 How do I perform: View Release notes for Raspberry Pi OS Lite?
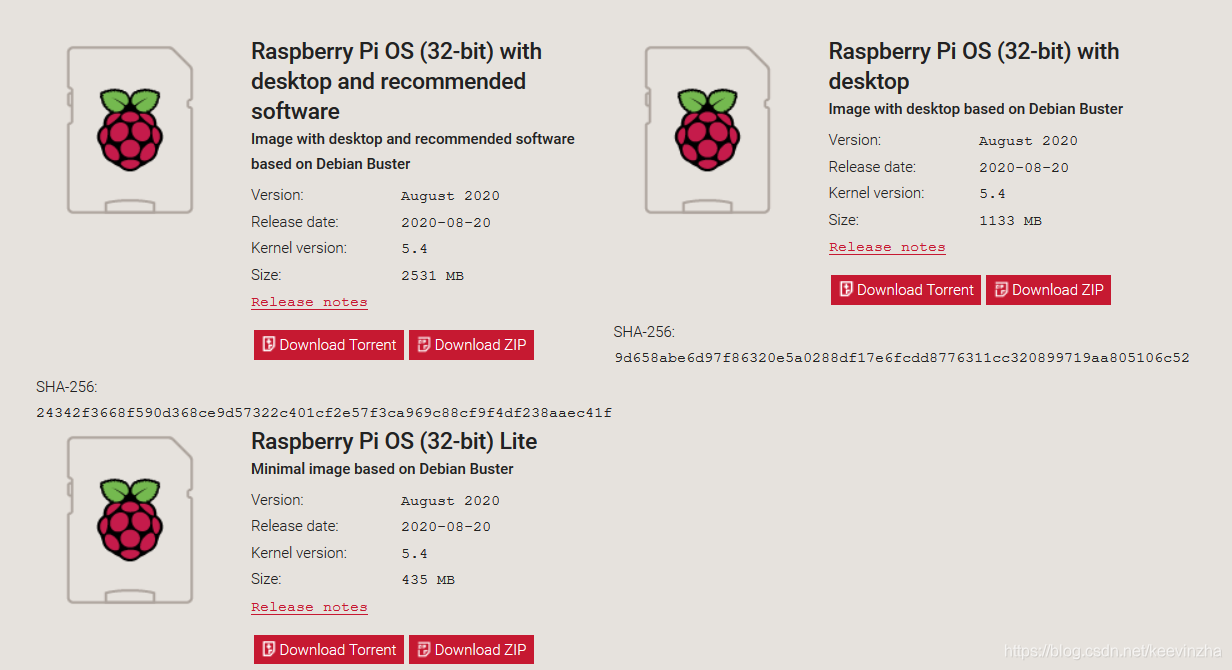[309, 607]
